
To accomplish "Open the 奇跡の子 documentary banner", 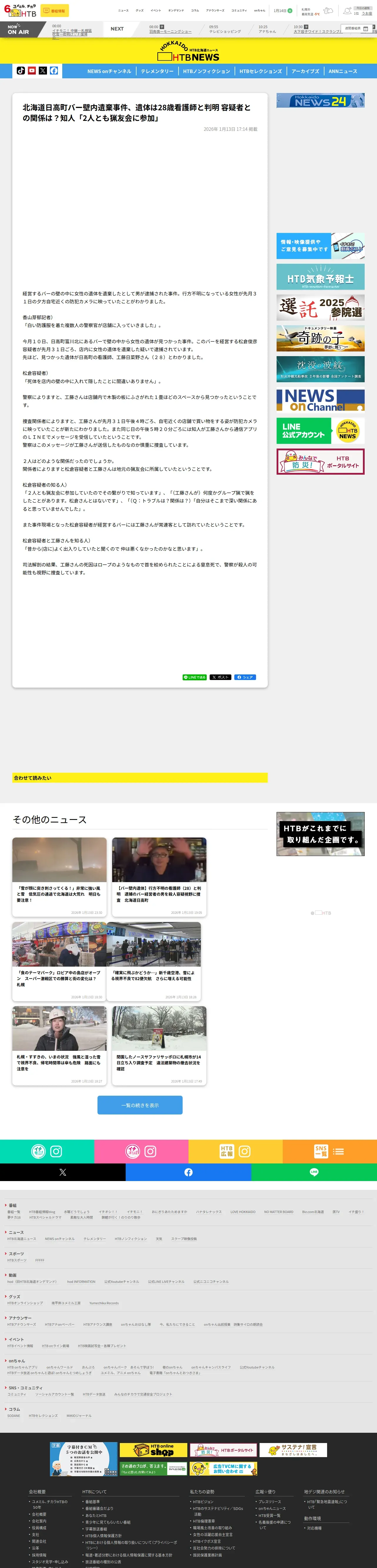I will point(320,339).
